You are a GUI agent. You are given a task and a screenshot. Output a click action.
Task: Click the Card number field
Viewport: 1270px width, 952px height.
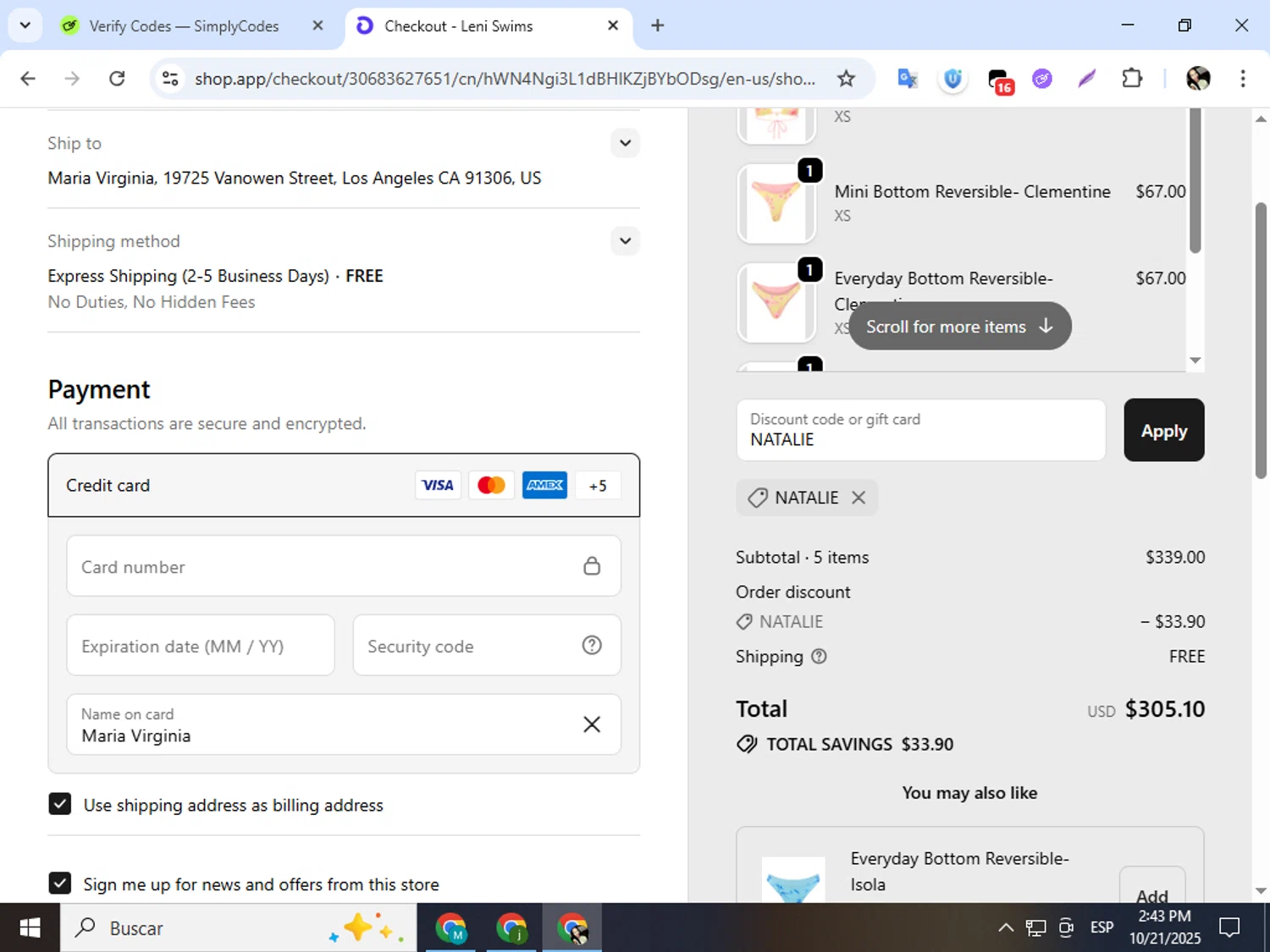click(x=344, y=566)
